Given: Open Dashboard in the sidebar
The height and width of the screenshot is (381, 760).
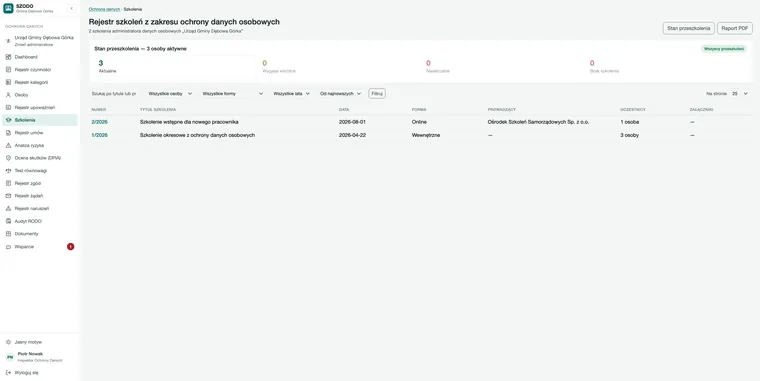Looking at the screenshot, I should pyautogui.click(x=40, y=57).
